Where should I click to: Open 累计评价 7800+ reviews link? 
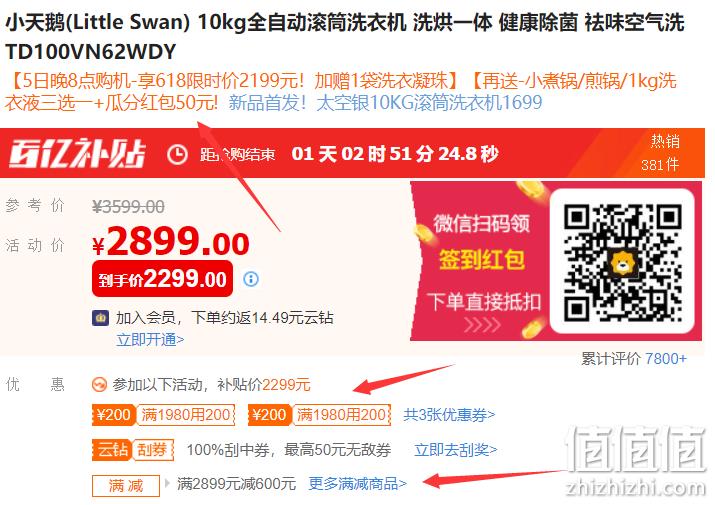coord(634,359)
